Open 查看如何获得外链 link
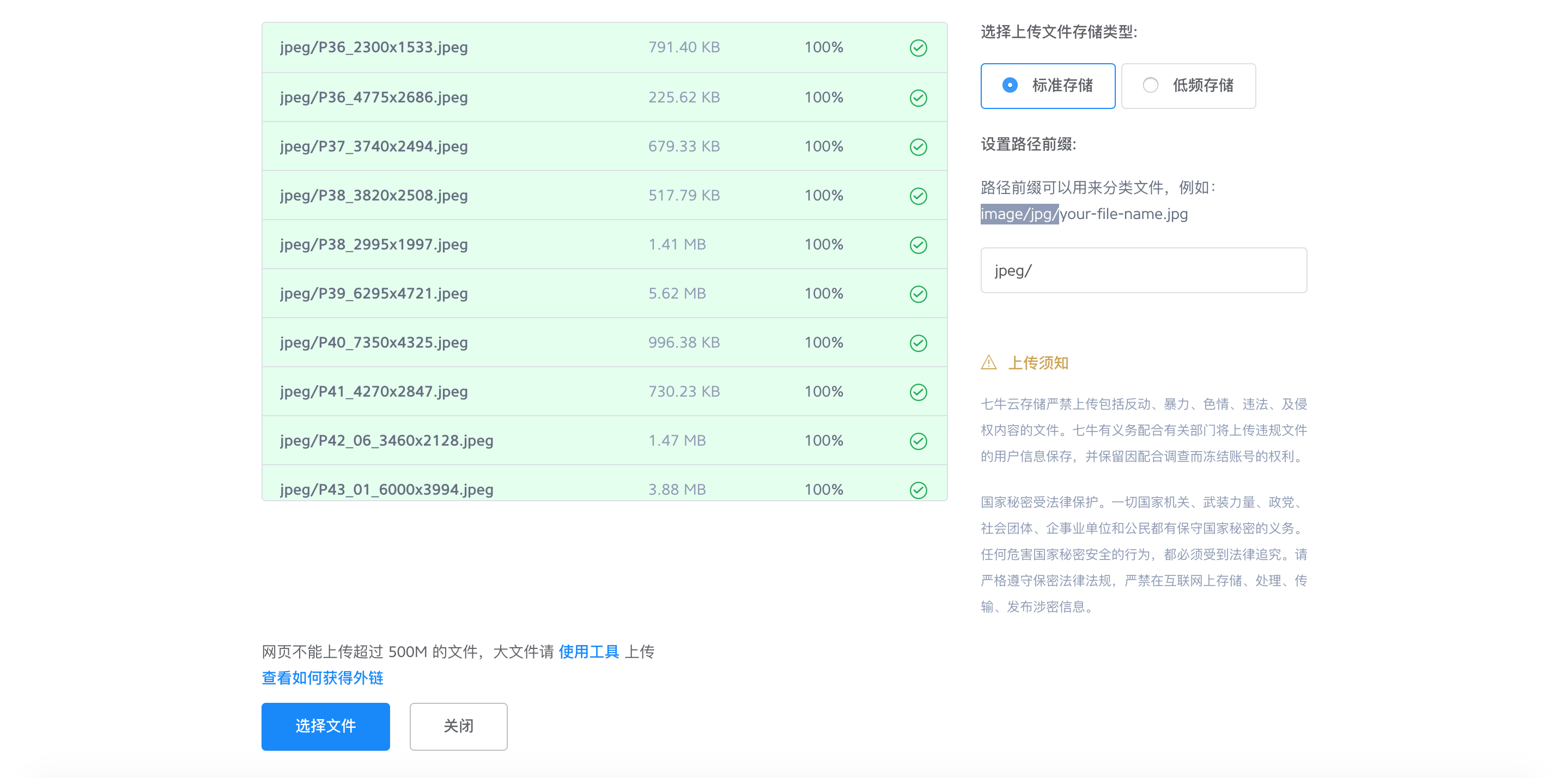The width and height of the screenshot is (1568, 778). [x=323, y=678]
